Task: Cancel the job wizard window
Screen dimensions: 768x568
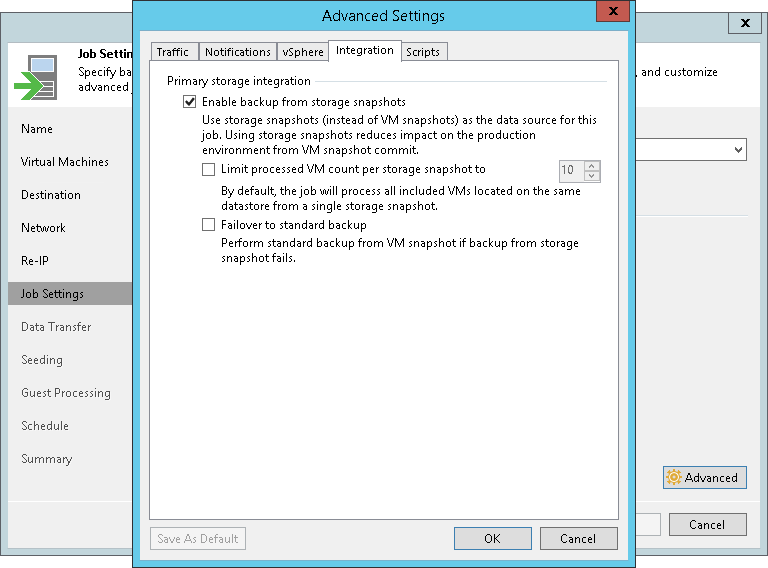Action: tap(708, 524)
